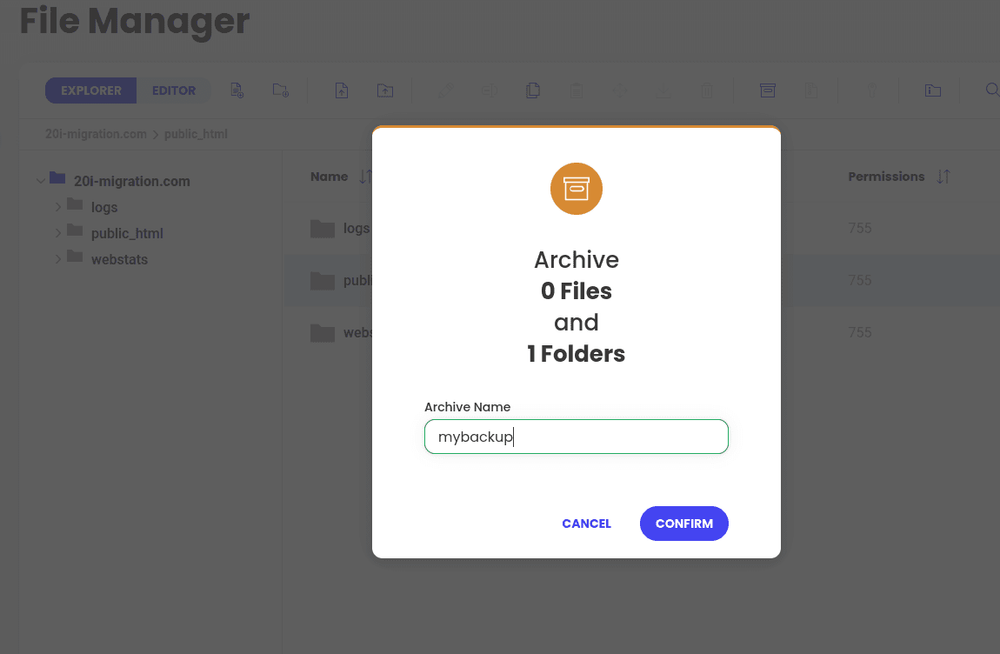
Task: Expand the public_html folder in tree
Action: pyautogui.click(x=58, y=233)
